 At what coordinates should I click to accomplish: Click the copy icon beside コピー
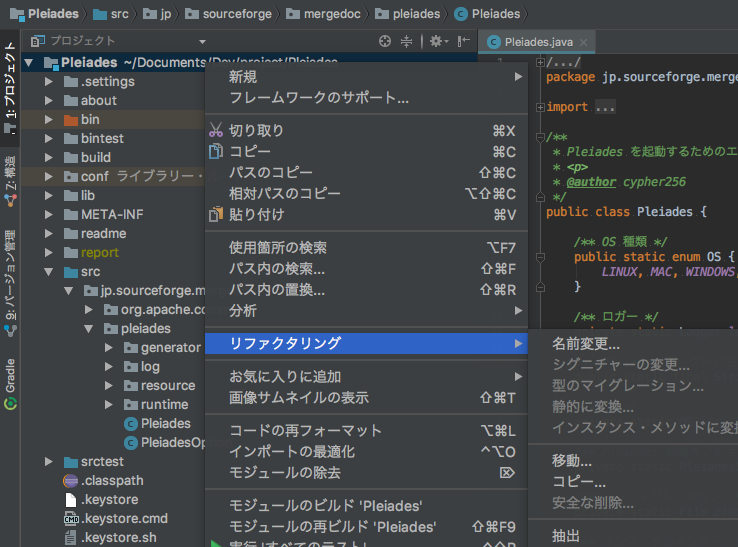[216, 151]
